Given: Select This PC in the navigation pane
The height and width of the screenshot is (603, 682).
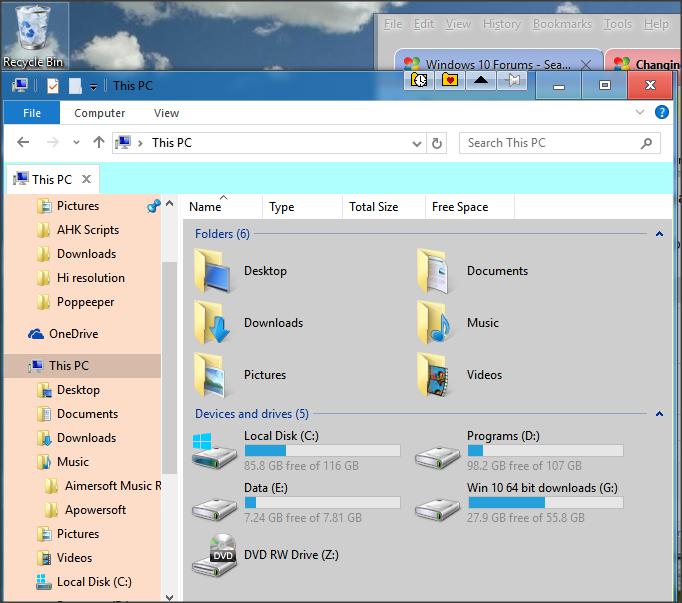Looking at the screenshot, I should (x=83, y=366).
